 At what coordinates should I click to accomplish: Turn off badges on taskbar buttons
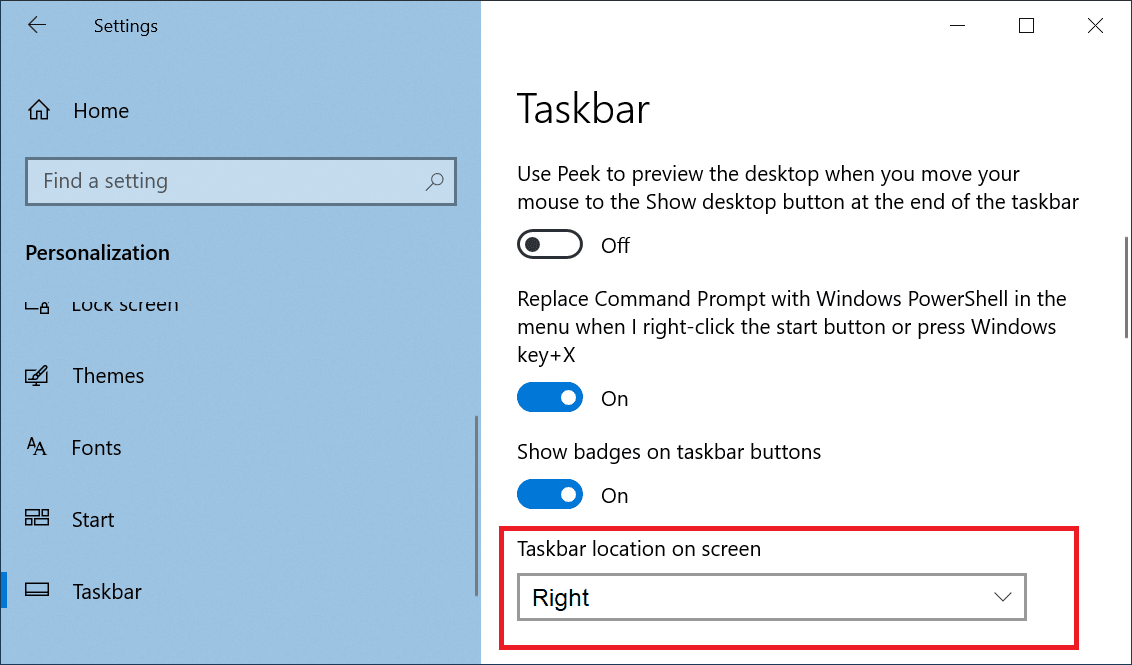click(x=549, y=494)
